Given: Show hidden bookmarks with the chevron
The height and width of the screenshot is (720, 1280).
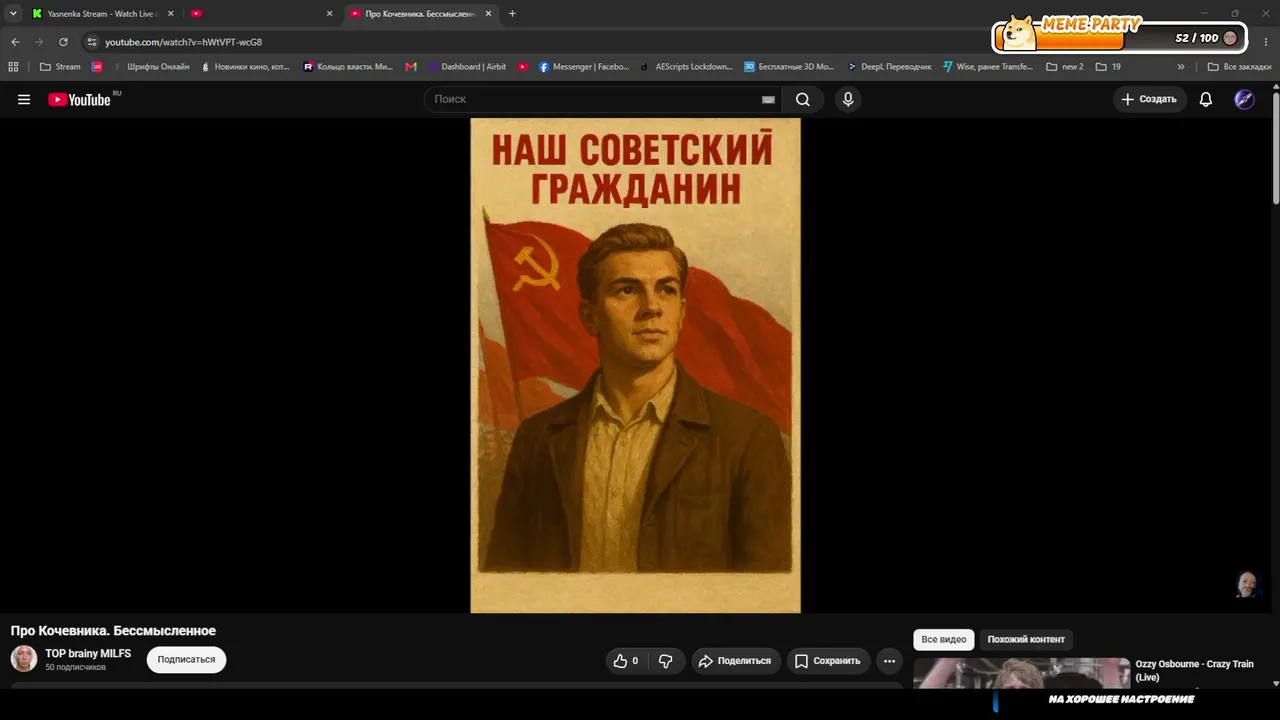Looking at the screenshot, I should (x=1181, y=67).
